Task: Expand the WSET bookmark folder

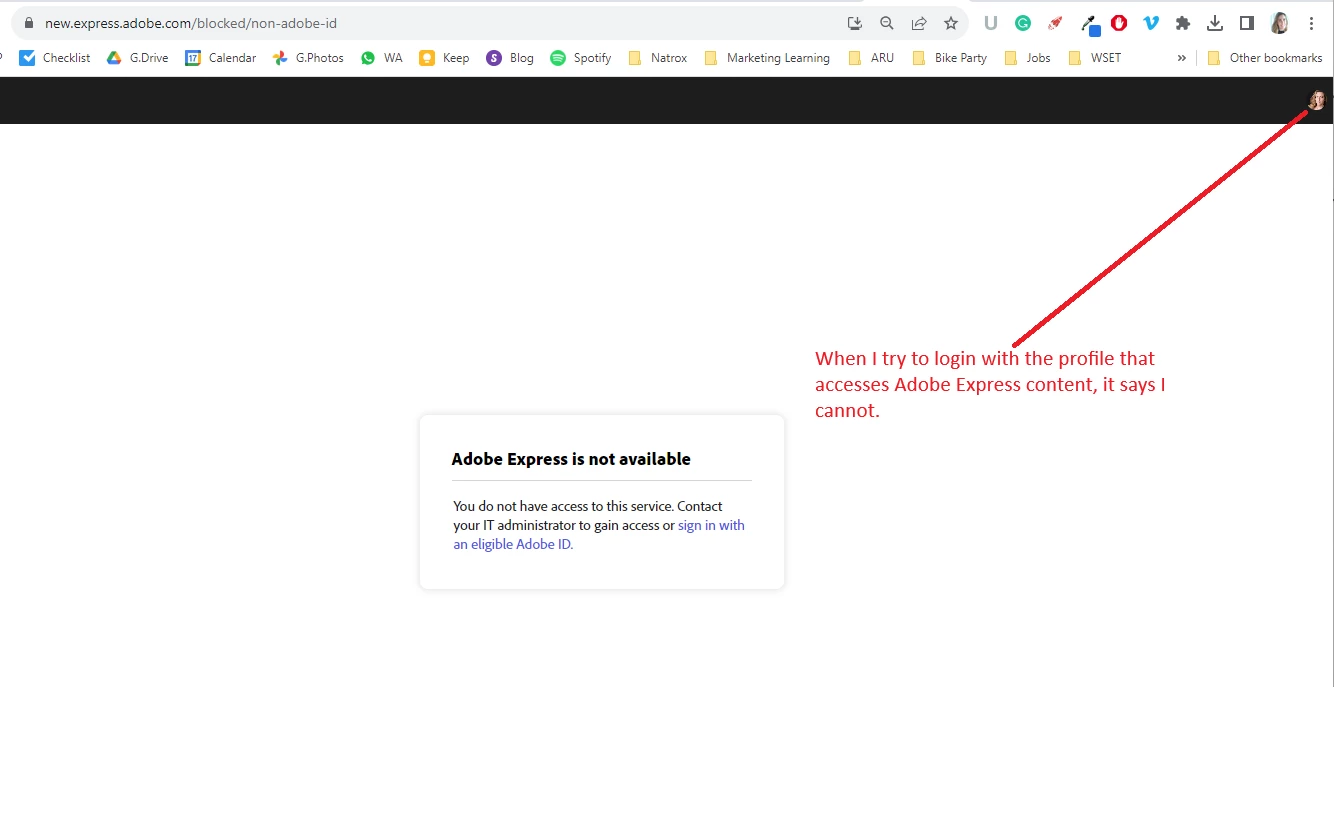Action: (x=1095, y=58)
